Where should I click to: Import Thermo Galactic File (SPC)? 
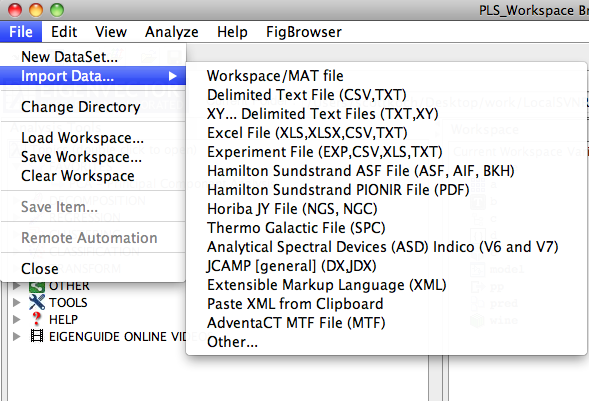click(x=387, y=228)
